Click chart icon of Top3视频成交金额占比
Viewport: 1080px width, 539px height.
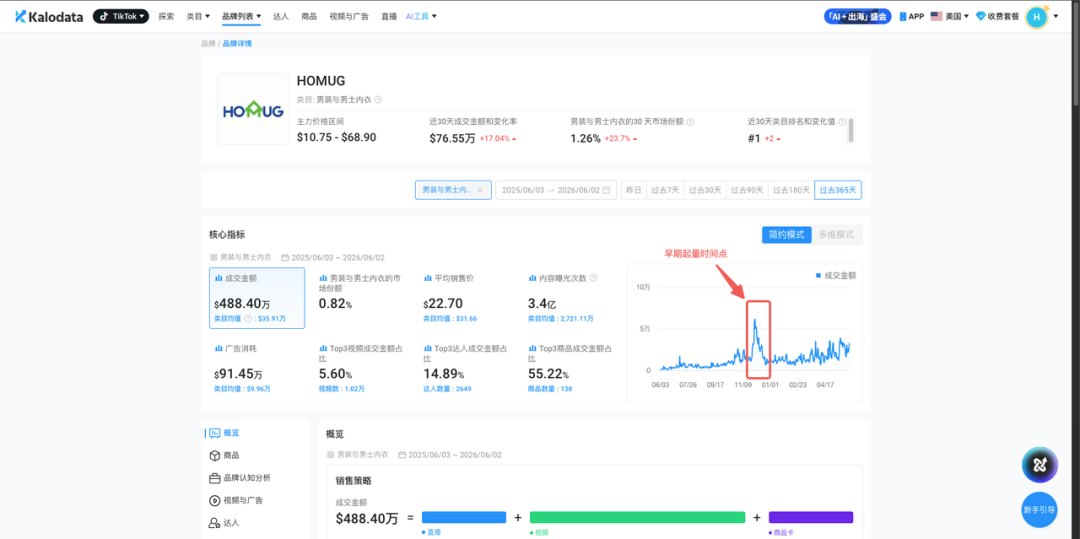(x=323, y=348)
